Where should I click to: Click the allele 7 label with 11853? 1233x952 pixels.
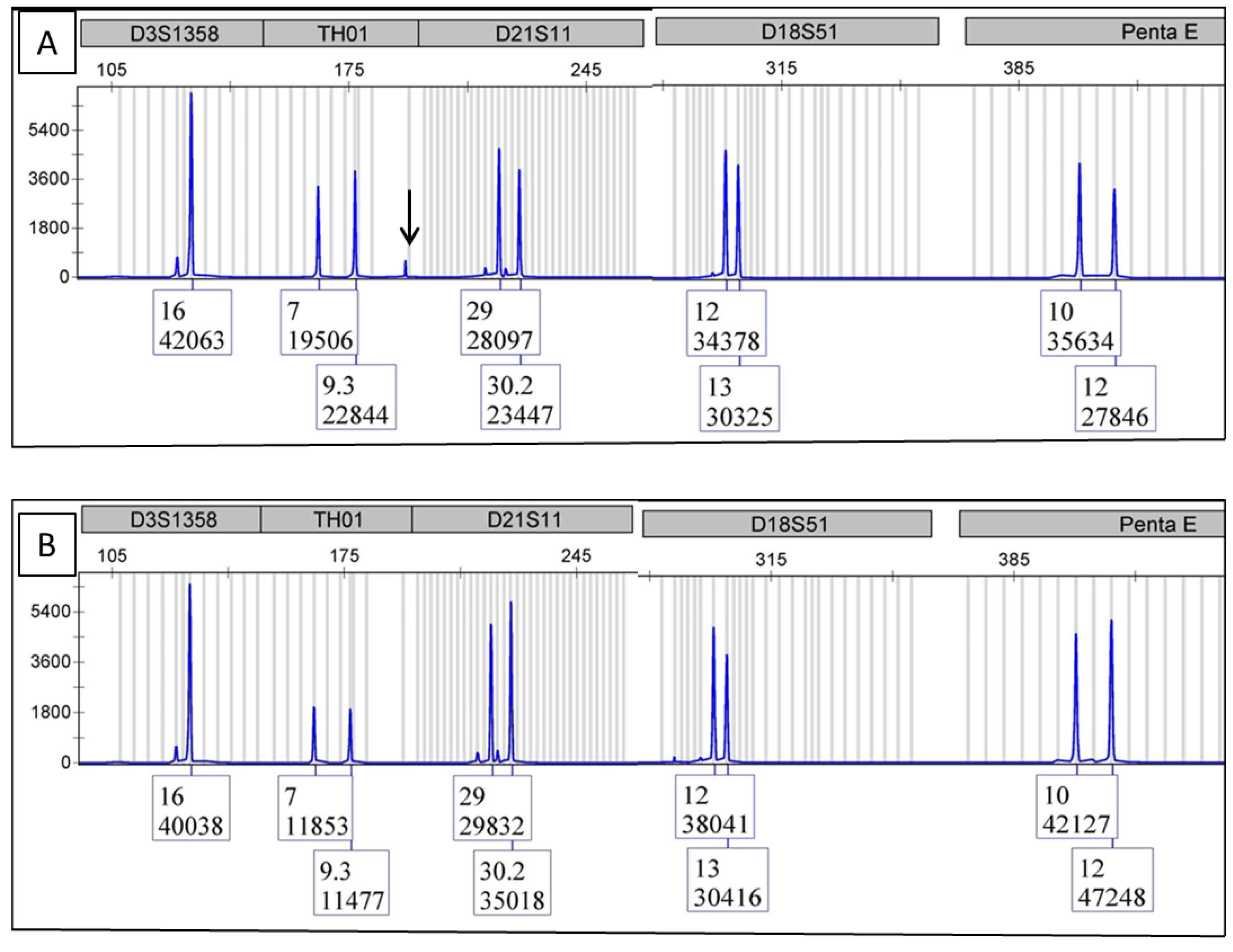pos(315,808)
